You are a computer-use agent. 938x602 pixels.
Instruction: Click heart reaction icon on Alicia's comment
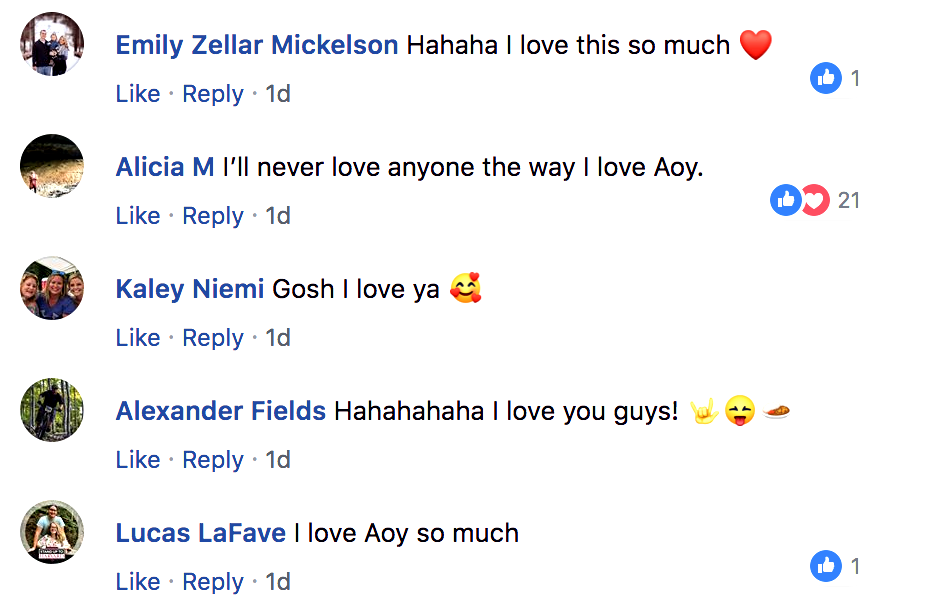pyautogui.click(x=817, y=201)
